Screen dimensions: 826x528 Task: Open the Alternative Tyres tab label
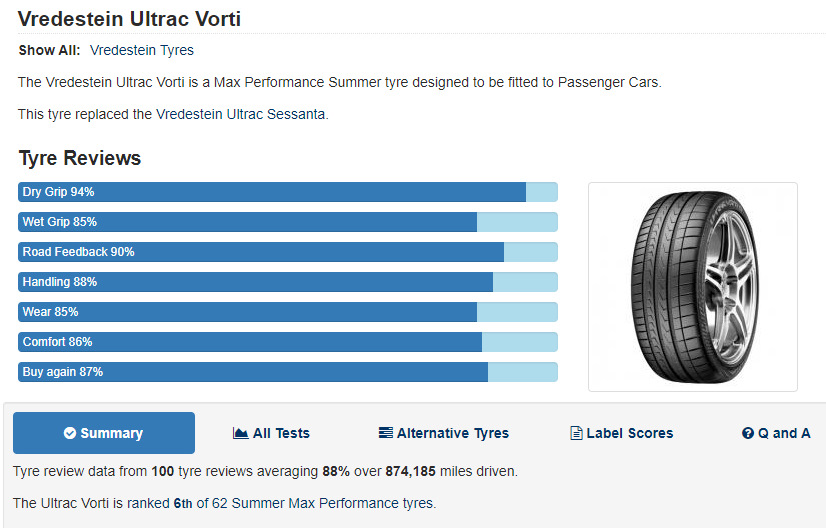click(453, 433)
